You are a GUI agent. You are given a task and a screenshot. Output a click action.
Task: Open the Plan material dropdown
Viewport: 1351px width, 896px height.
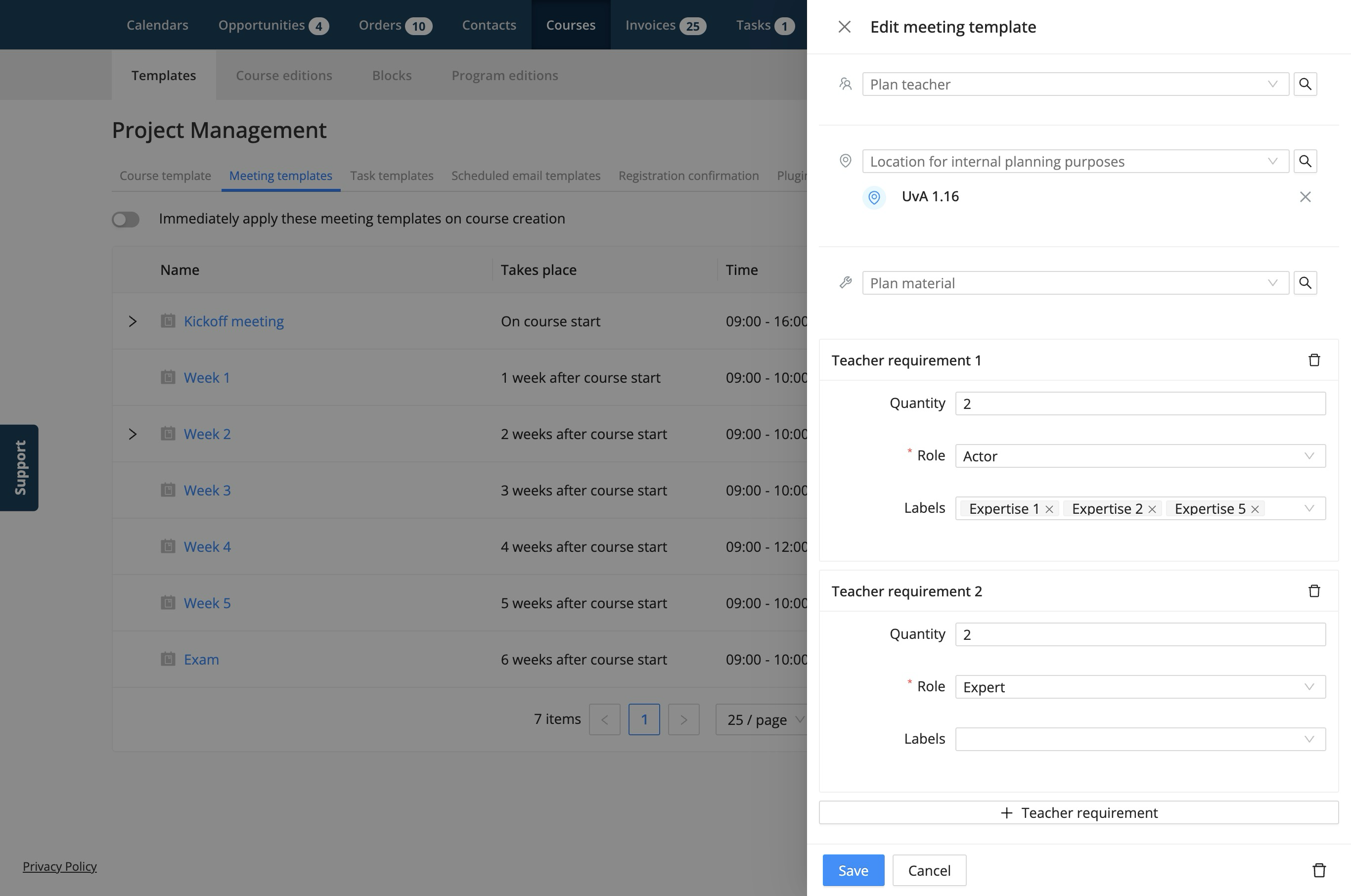[x=1076, y=283]
